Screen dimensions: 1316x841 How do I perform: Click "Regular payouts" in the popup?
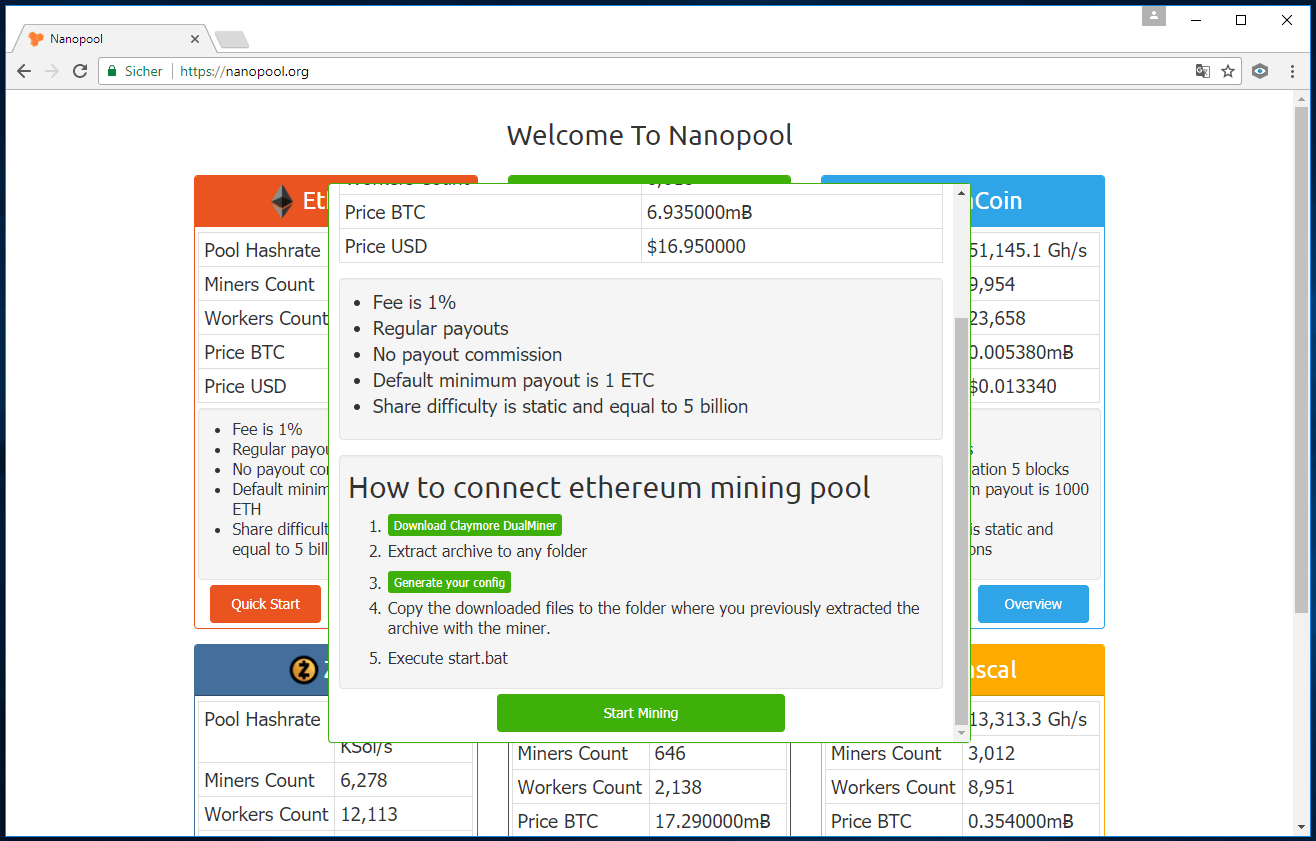440,328
